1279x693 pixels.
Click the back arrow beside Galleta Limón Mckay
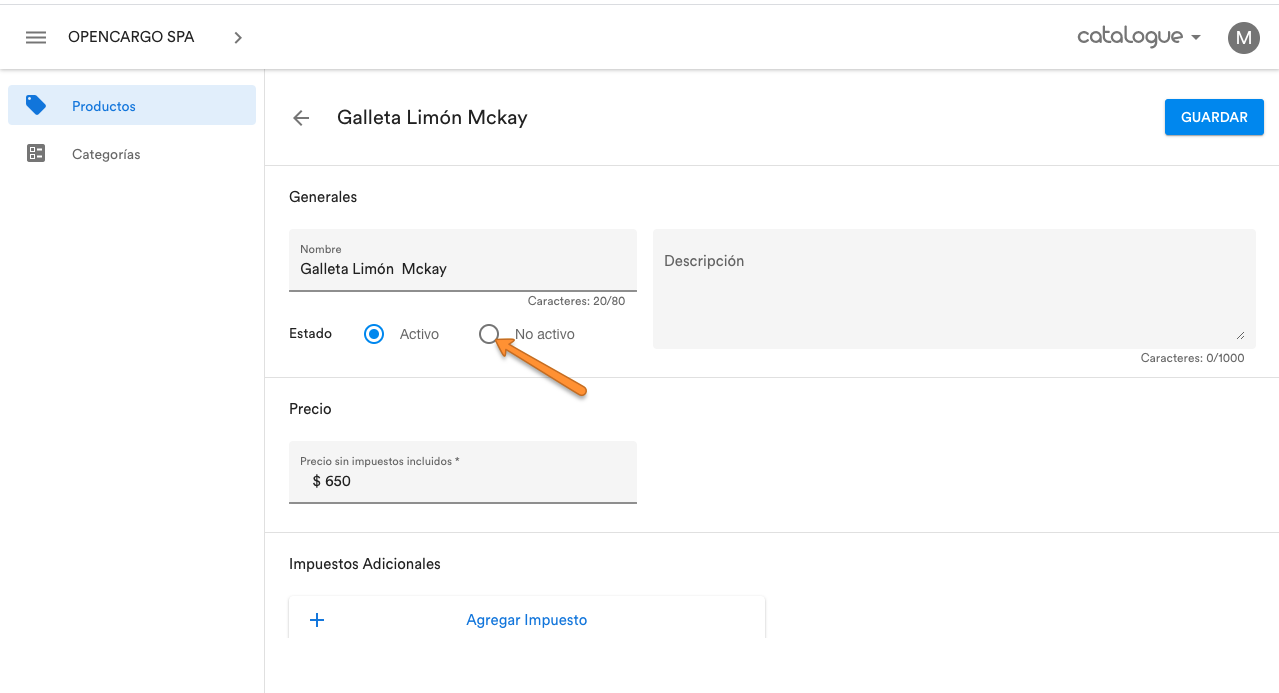[x=301, y=118]
